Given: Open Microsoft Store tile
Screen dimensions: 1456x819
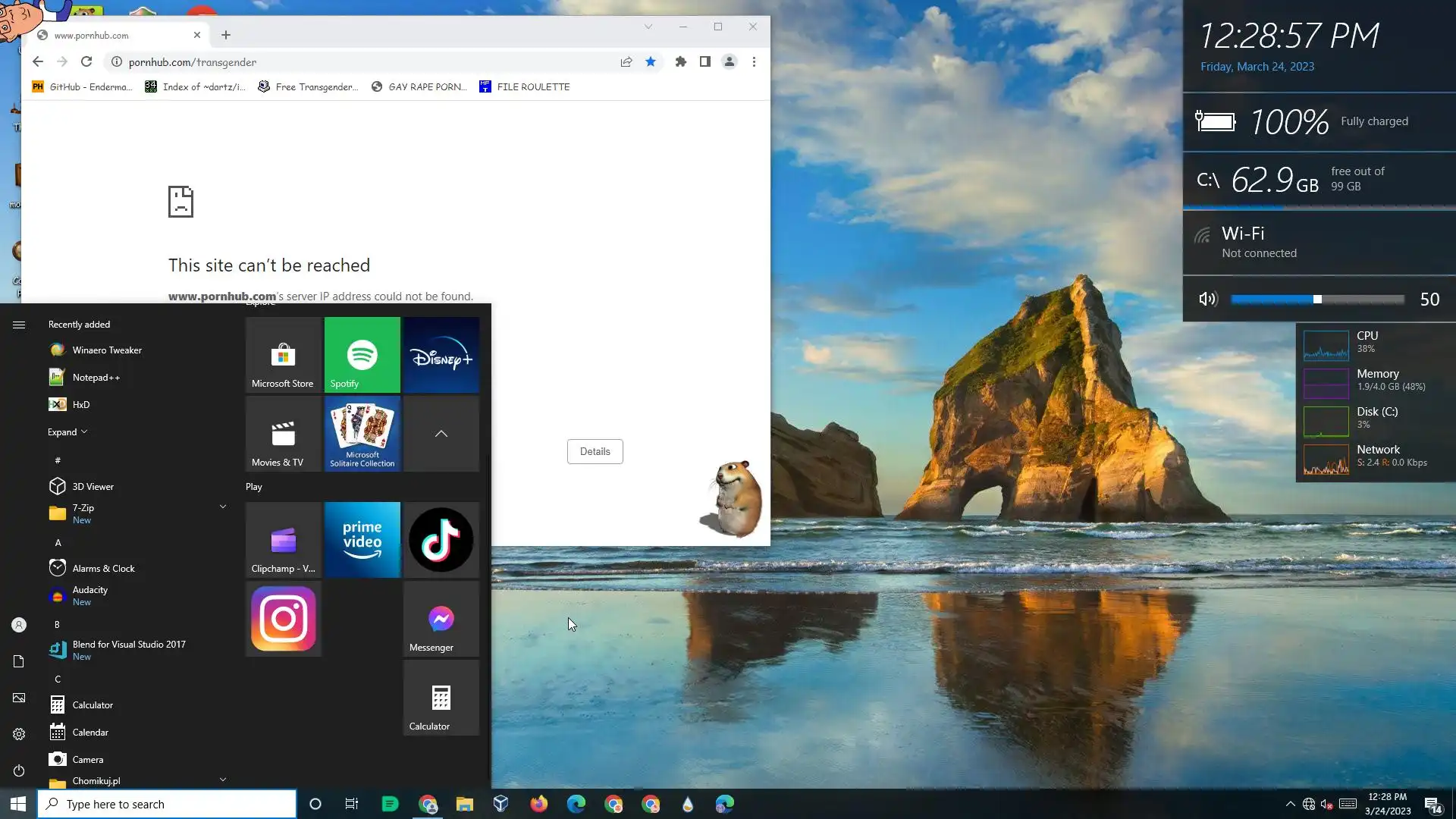Looking at the screenshot, I should click(283, 355).
